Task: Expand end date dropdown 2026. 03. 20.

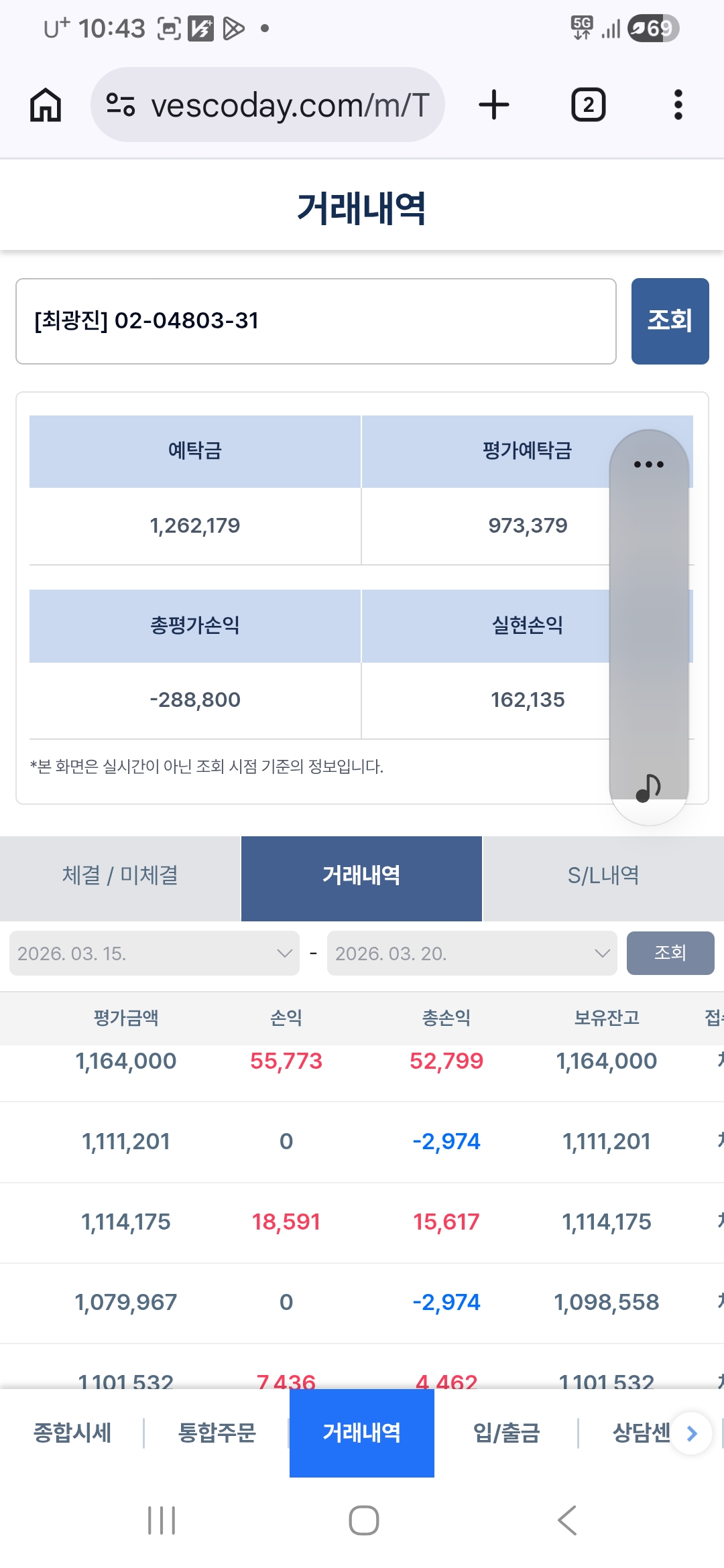Action: tap(472, 953)
